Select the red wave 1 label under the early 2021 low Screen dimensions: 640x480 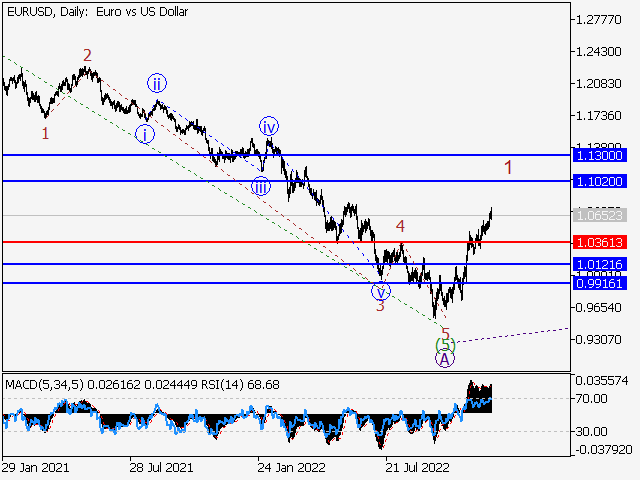coord(45,133)
